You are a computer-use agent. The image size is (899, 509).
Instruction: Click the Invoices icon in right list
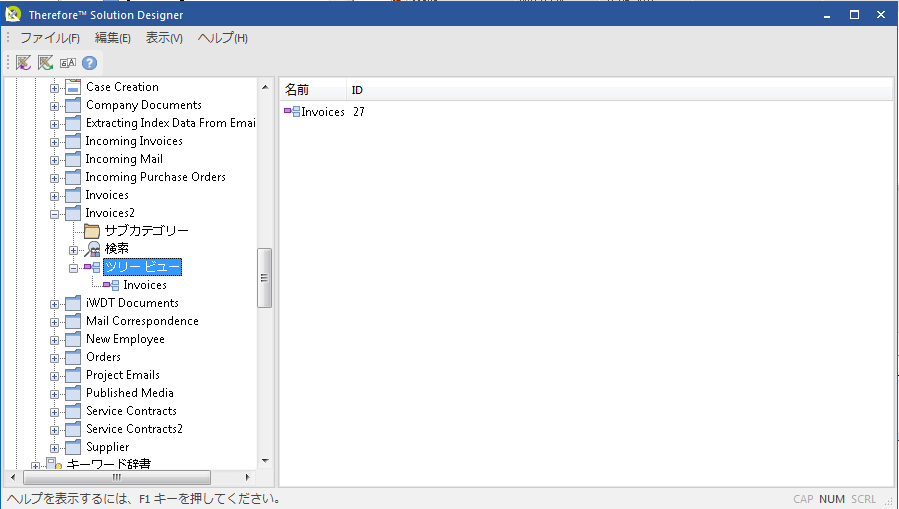click(x=292, y=112)
